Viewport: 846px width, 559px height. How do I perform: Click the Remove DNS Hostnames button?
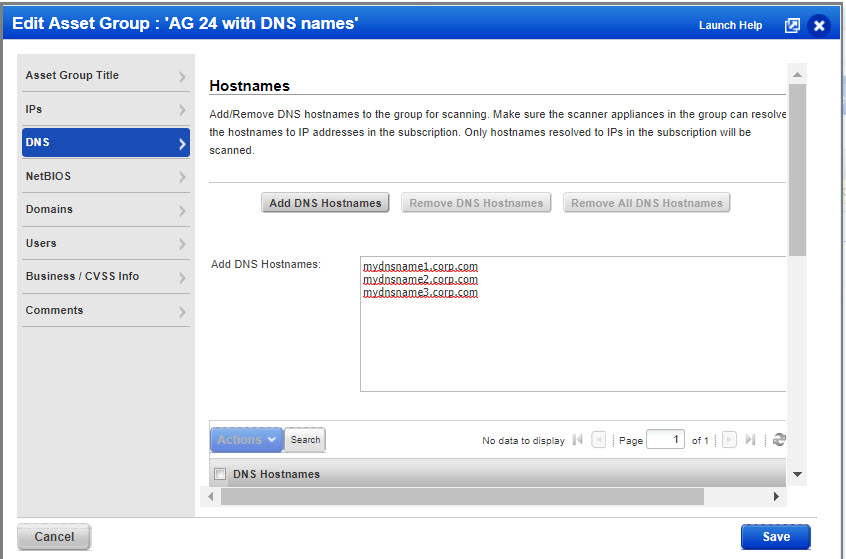pos(476,203)
